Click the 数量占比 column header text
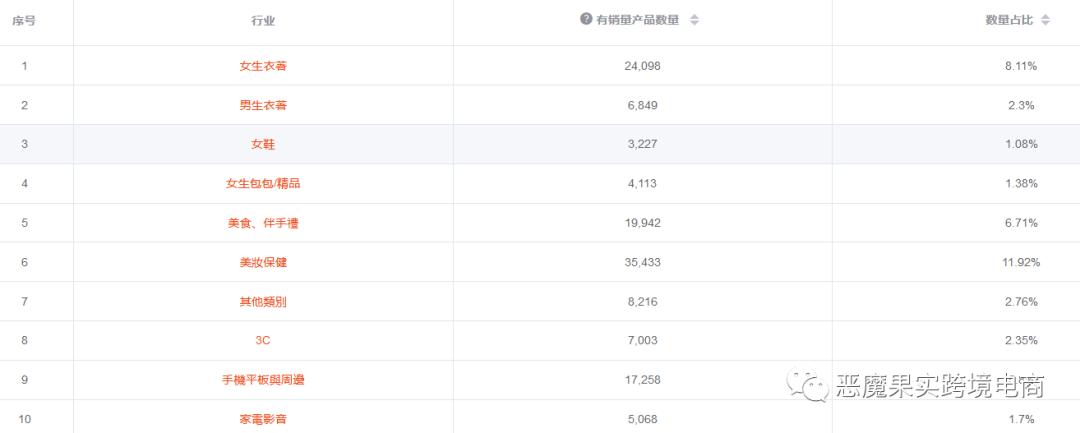The height and width of the screenshot is (433, 1080). (x=1010, y=20)
